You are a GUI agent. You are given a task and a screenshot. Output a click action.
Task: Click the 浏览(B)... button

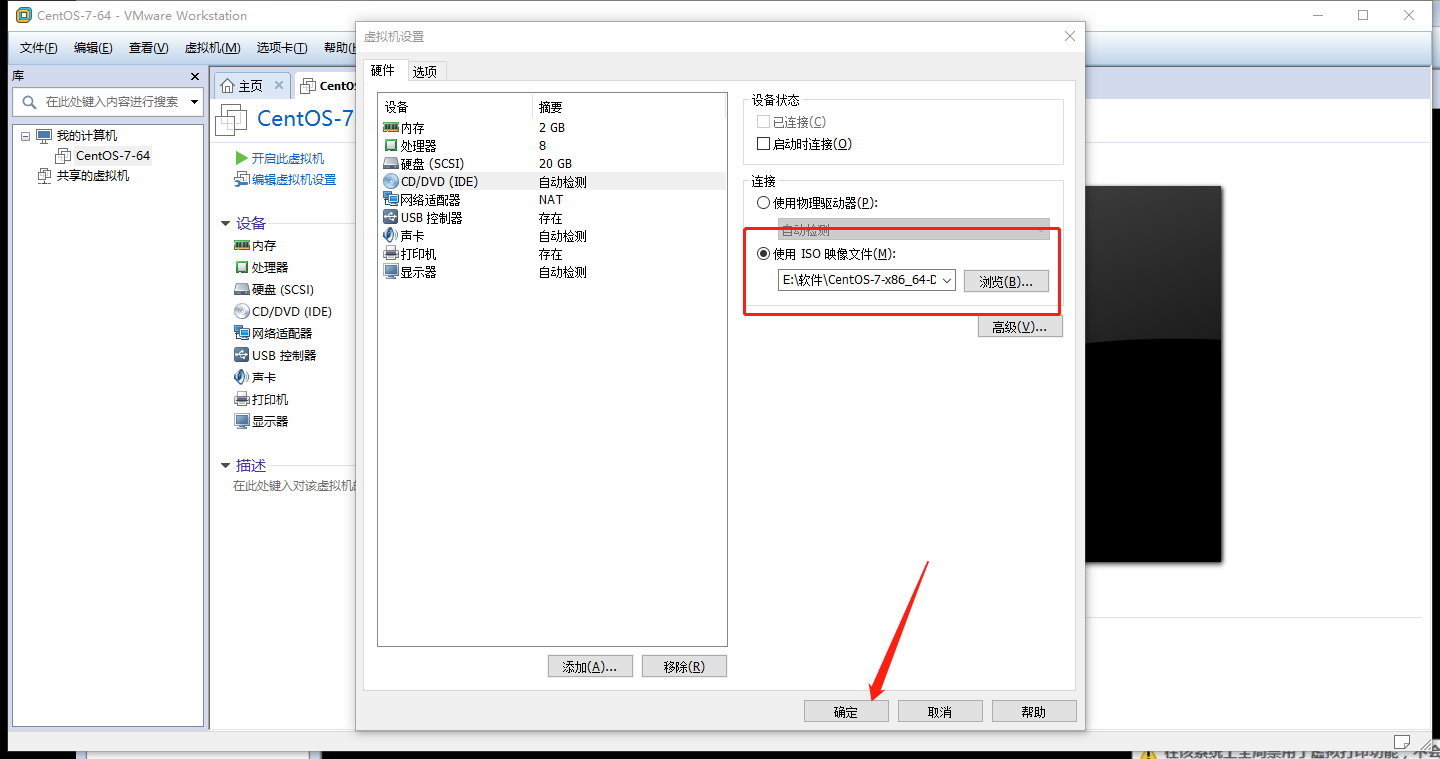1006,281
